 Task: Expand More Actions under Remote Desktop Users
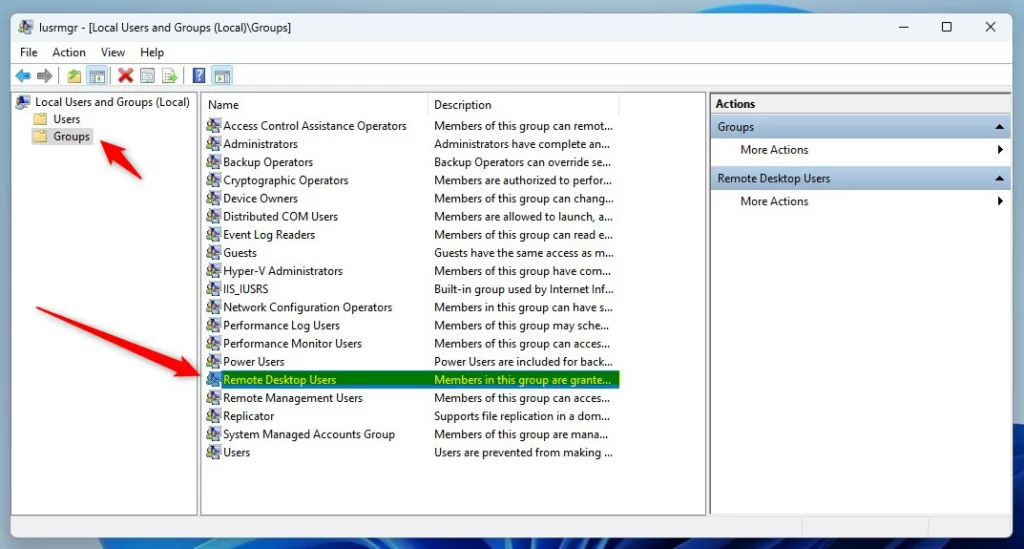pos(774,201)
